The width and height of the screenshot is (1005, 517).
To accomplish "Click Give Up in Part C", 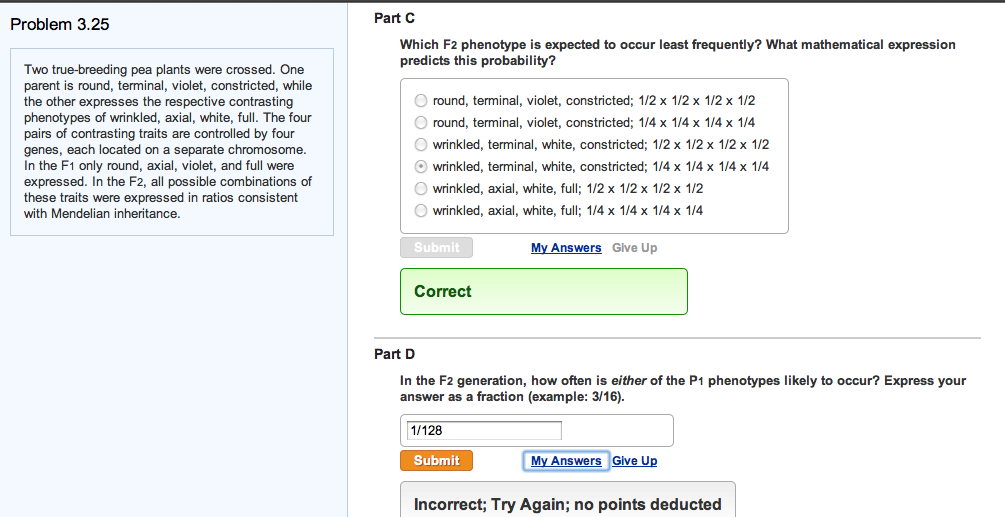I will pyautogui.click(x=635, y=248).
